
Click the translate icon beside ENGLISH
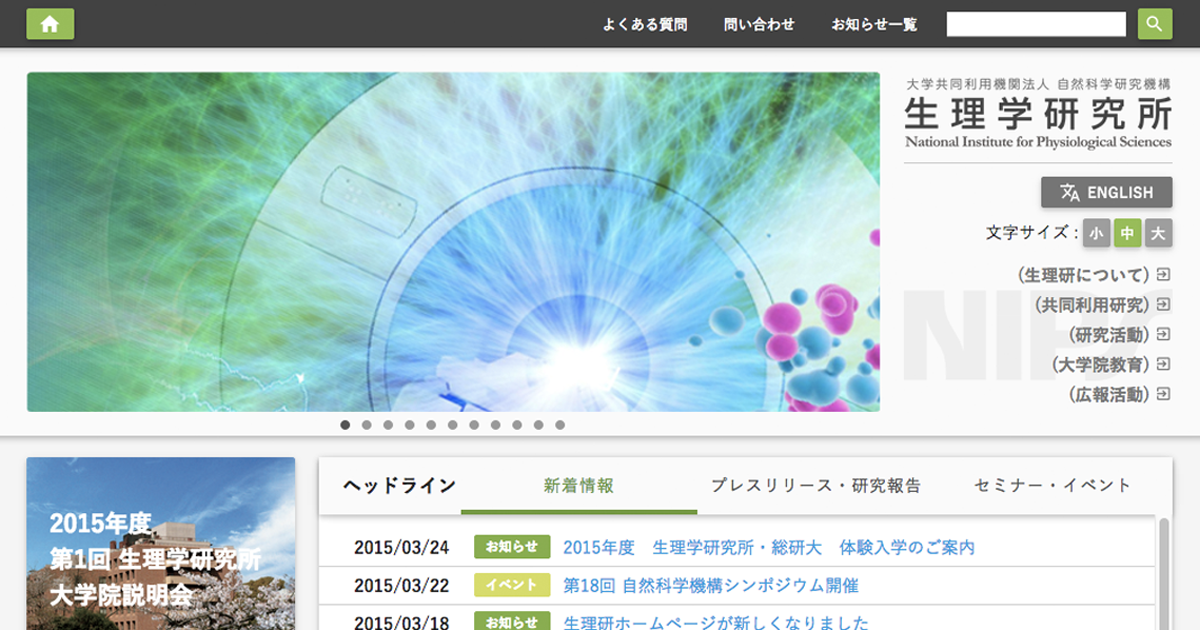(1070, 192)
